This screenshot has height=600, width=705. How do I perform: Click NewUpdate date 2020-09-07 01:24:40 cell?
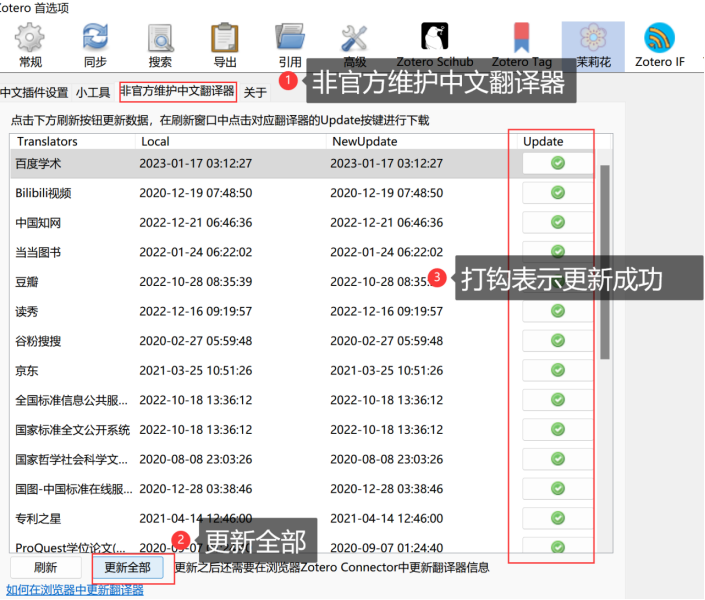[387, 548]
